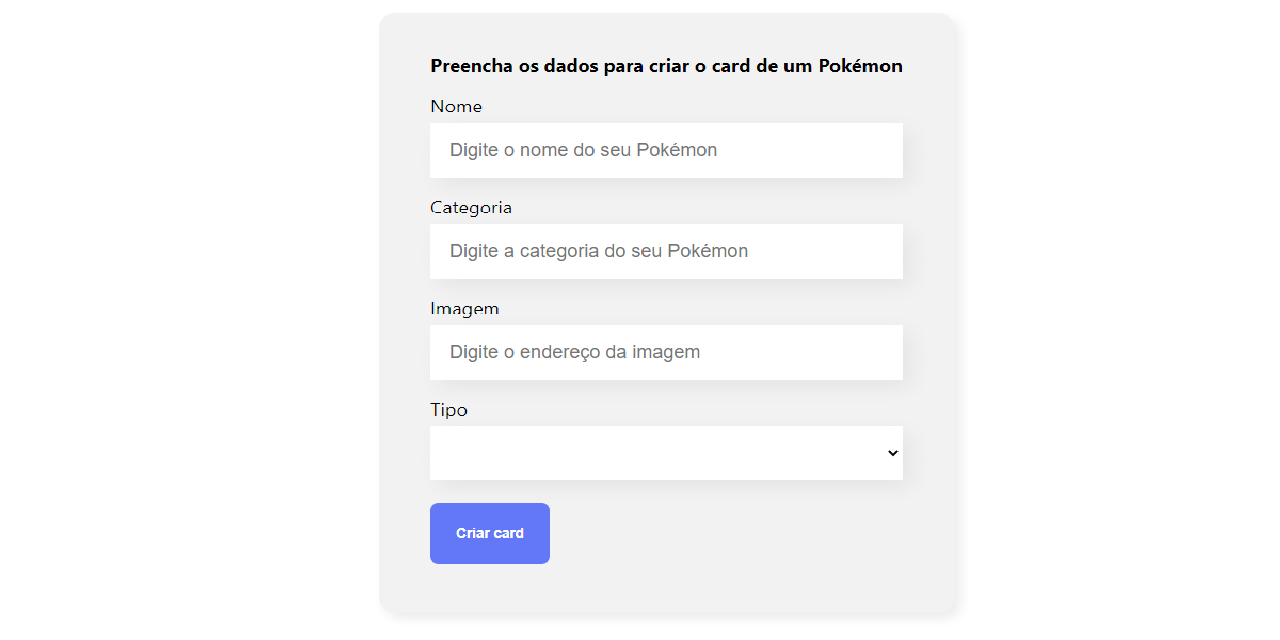Viewport: 1280px width, 640px height.
Task: Select the Pokémon type combo box
Action: tap(666, 452)
